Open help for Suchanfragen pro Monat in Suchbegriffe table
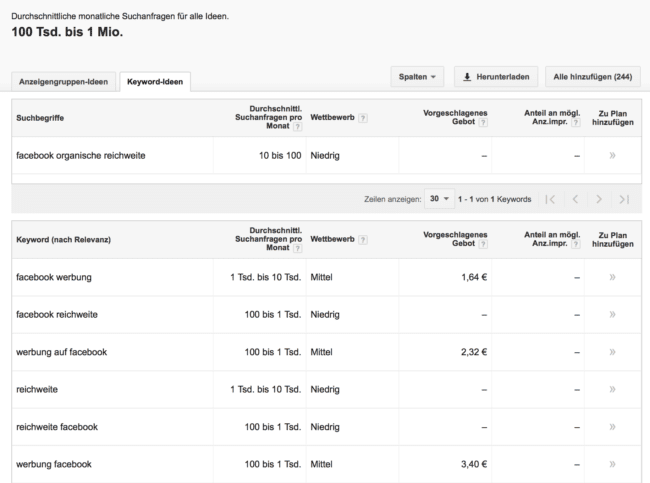 (x=297, y=126)
